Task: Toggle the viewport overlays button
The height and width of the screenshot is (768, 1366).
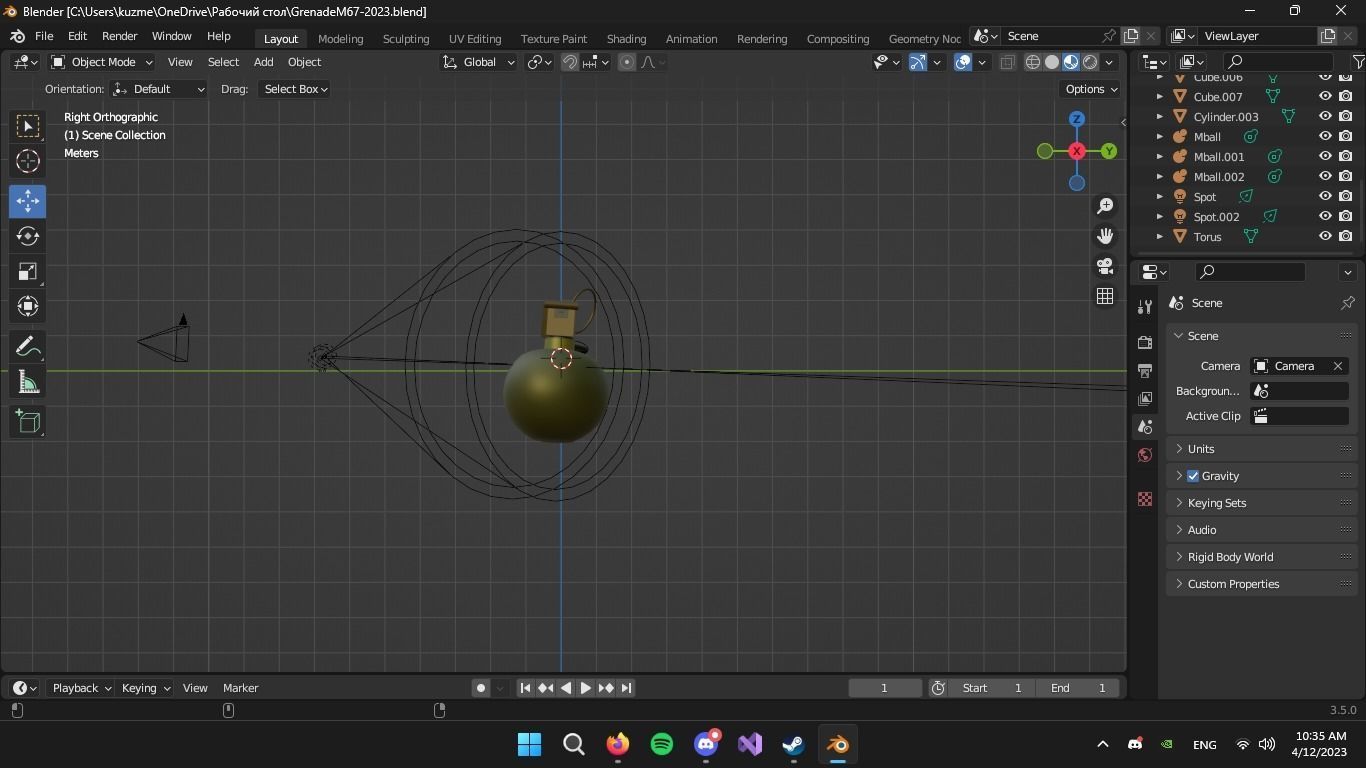Action: [x=963, y=62]
